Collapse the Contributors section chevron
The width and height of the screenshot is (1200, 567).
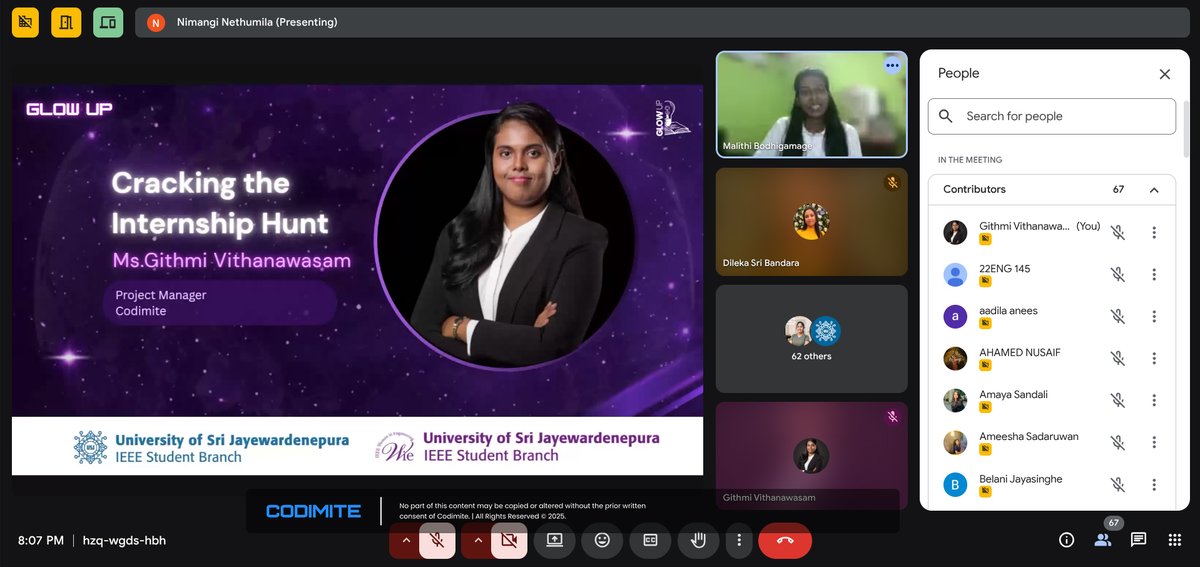pos(1154,189)
